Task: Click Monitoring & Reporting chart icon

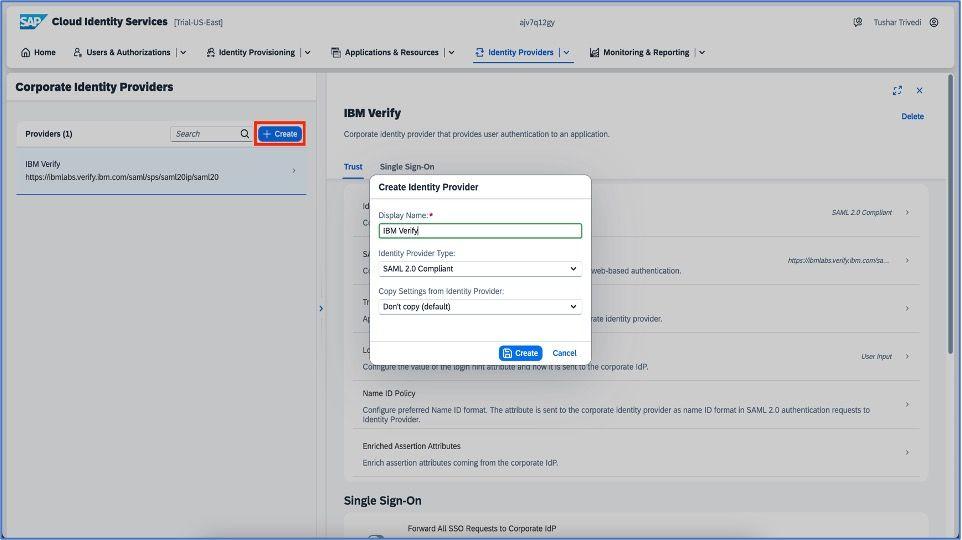Action: 594,53
